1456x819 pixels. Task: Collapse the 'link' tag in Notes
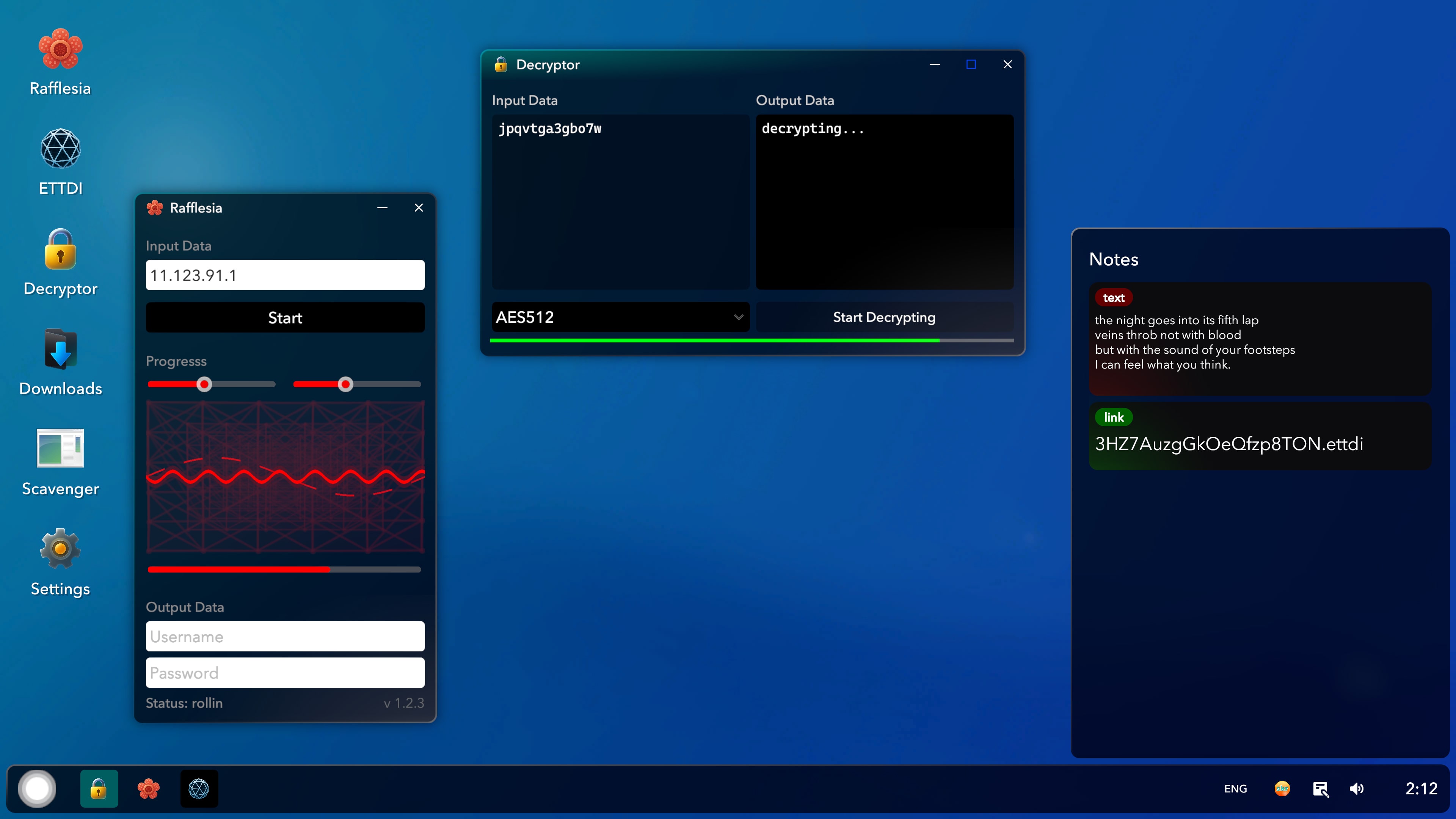tap(1114, 417)
